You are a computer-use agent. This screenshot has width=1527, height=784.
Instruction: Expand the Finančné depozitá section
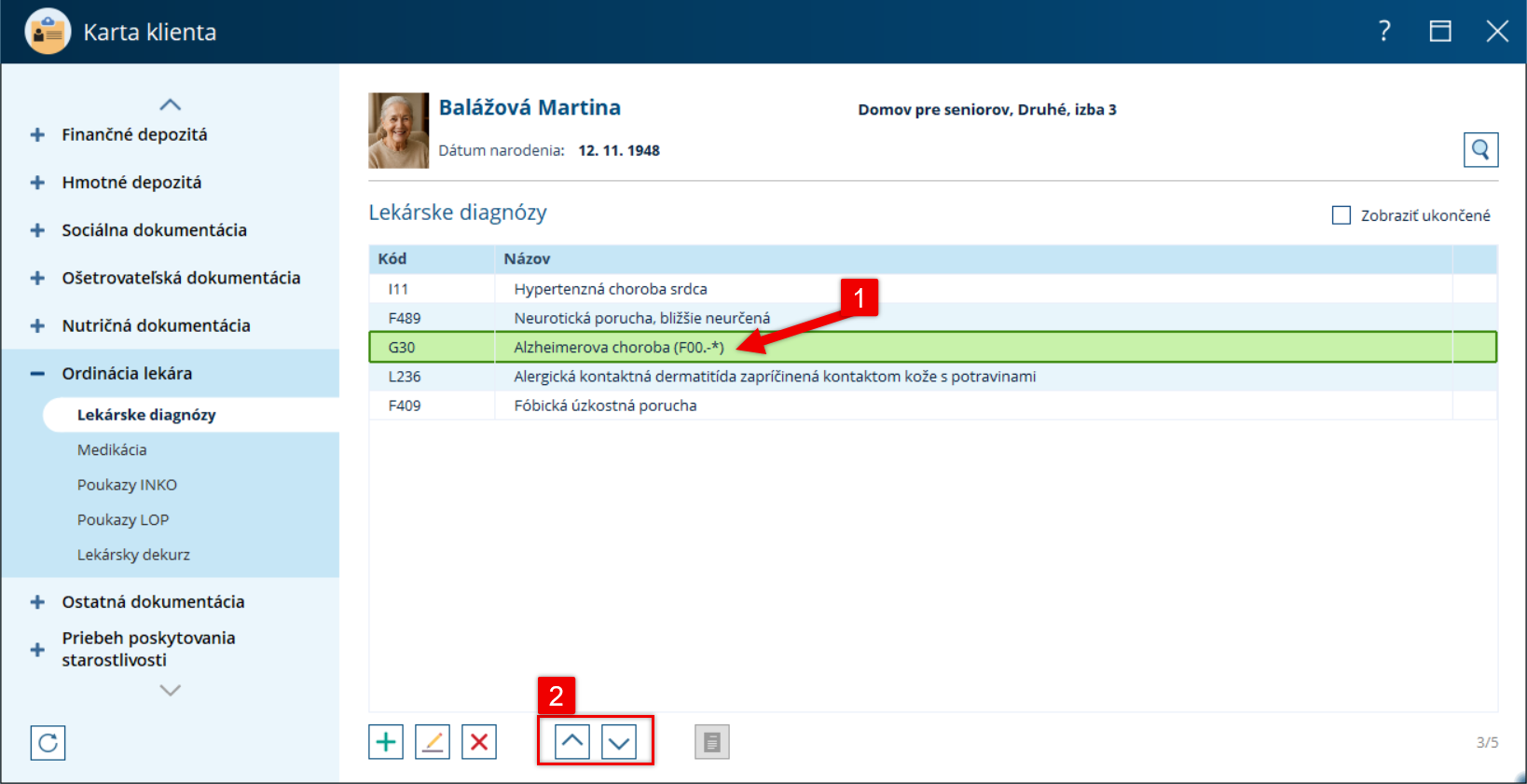(x=37, y=135)
